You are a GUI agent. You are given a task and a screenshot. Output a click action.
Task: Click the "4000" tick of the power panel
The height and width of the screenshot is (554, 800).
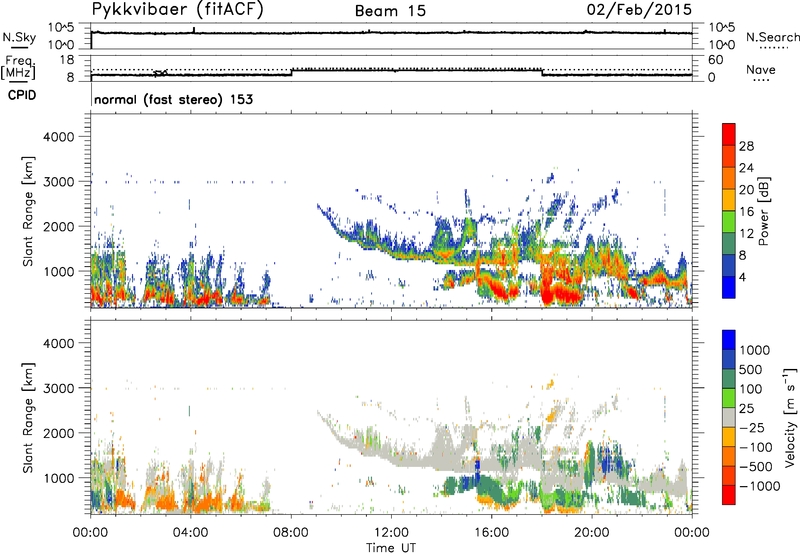pos(59,137)
